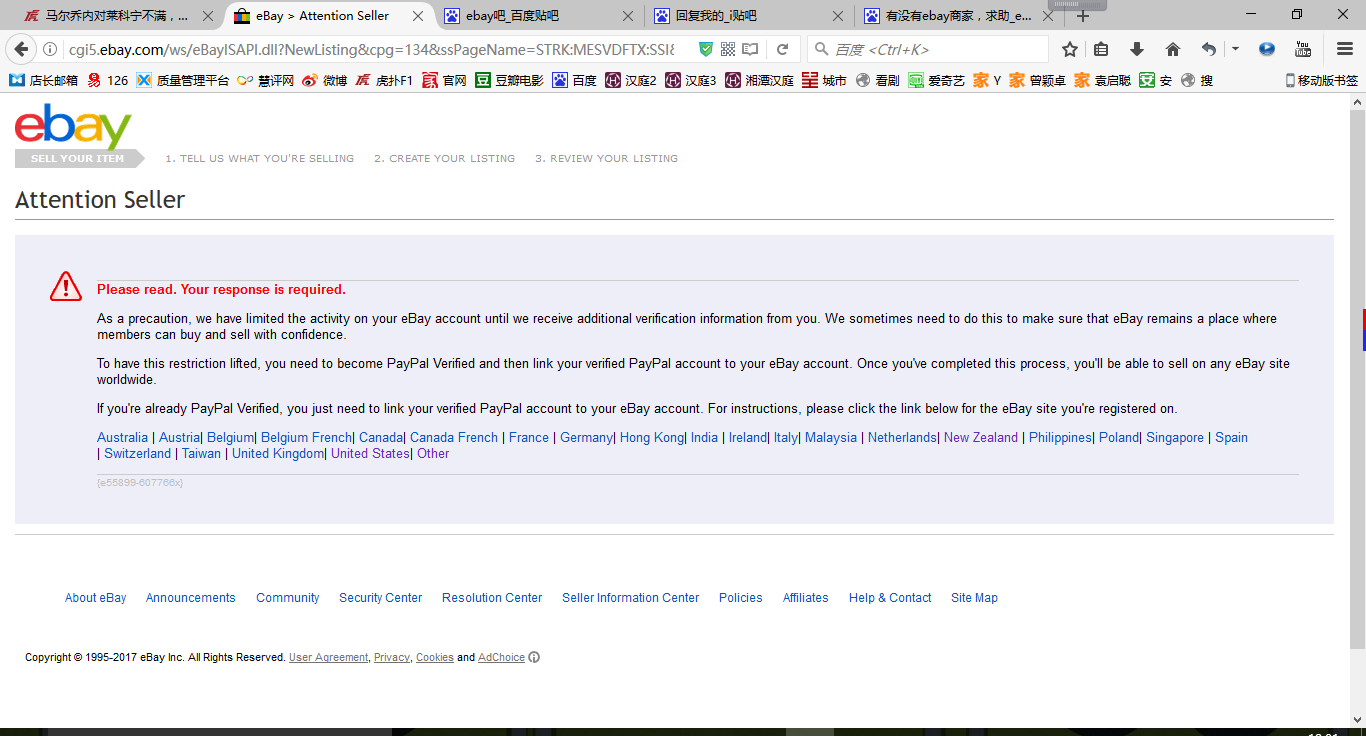Open the blue media player toolbar icon
The width and height of the screenshot is (1366, 736).
[1267, 49]
